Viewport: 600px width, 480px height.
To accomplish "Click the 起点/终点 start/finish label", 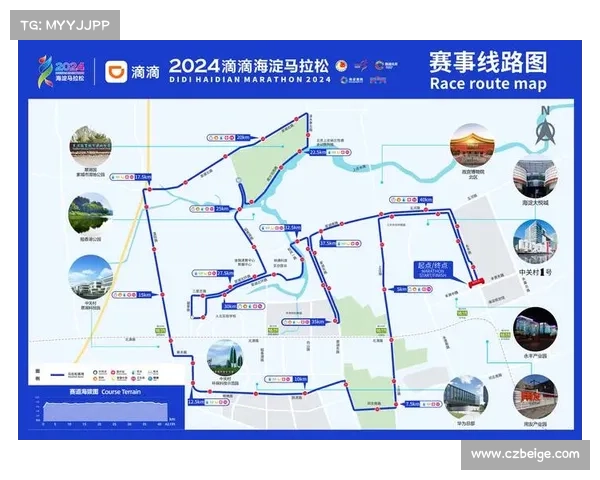I will coord(434,269).
